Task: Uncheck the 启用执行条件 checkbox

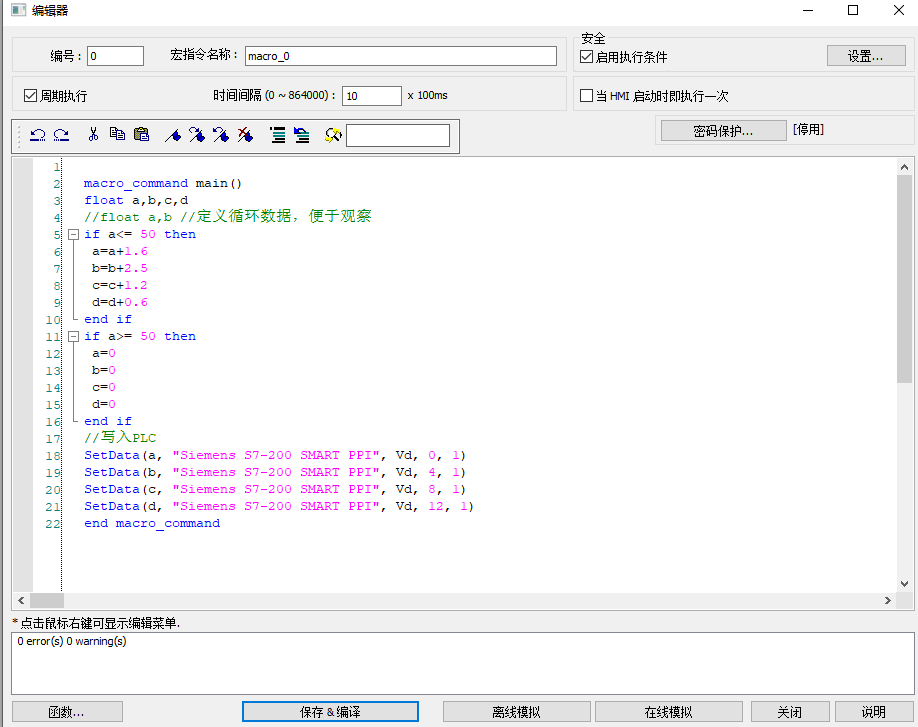Action: click(x=587, y=57)
